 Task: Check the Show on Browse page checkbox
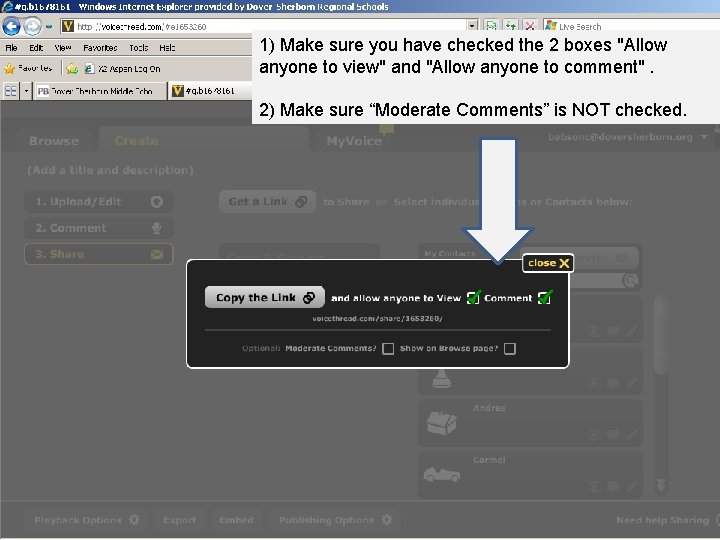pyautogui.click(x=510, y=349)
